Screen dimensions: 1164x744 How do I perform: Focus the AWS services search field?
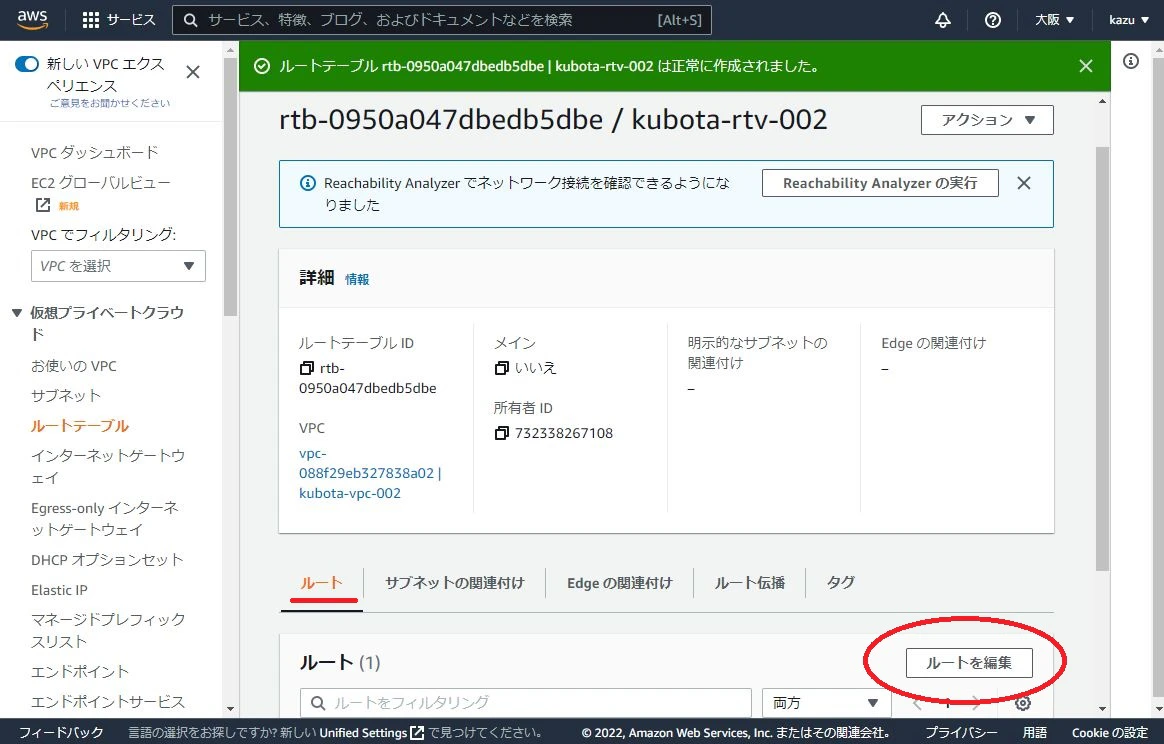[442, 20]
